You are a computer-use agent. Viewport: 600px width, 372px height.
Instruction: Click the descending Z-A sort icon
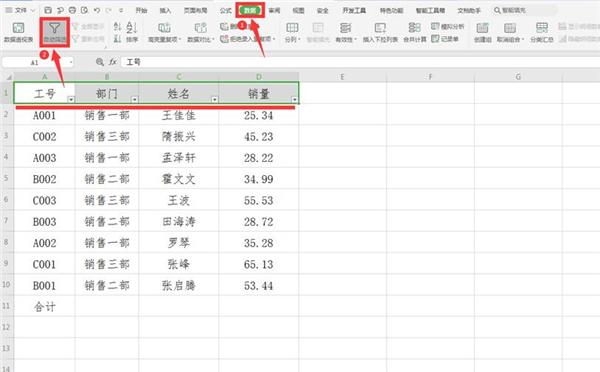click(117, 39)
